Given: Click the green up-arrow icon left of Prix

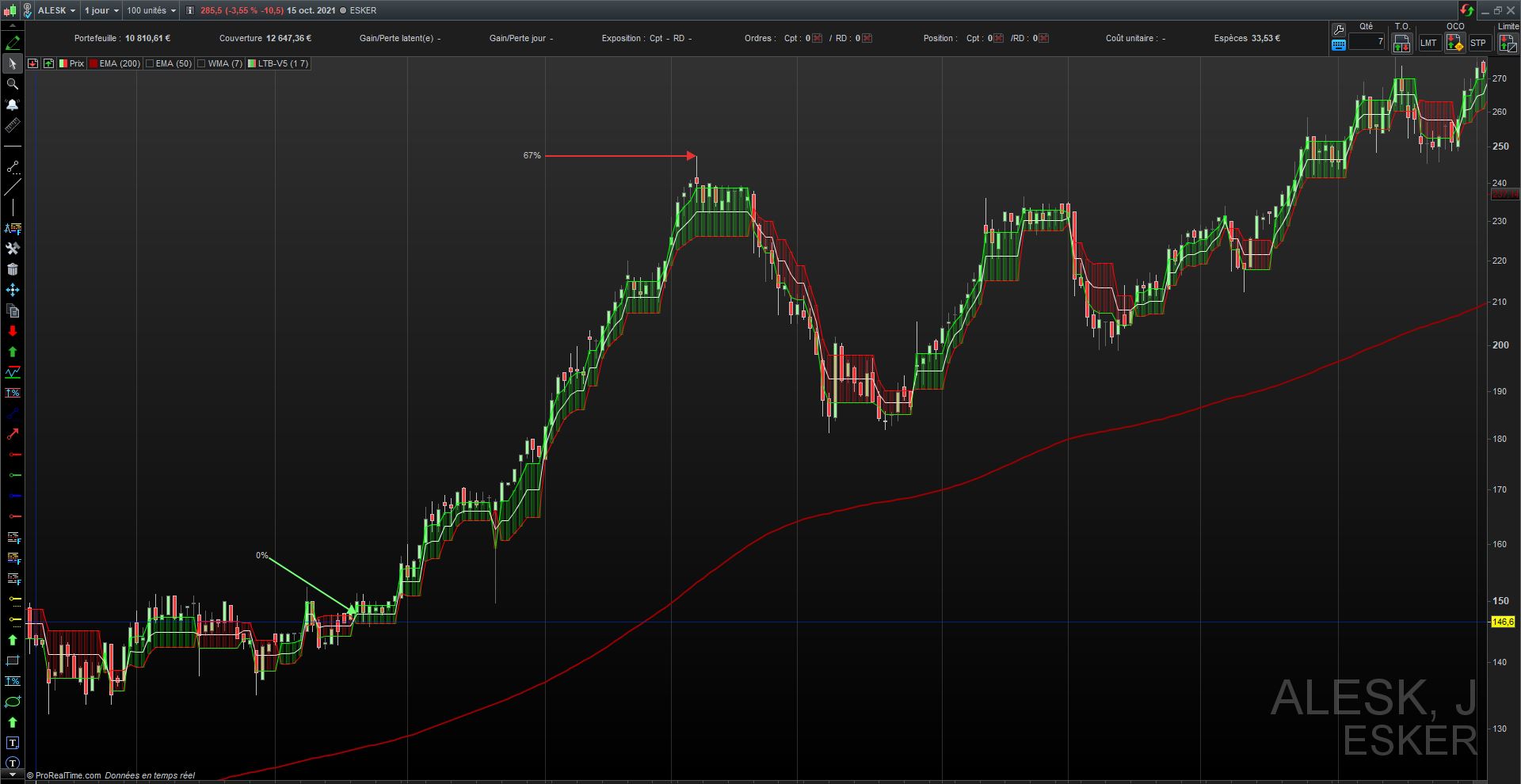Looking at the screenshot, I should click(49, 63).
